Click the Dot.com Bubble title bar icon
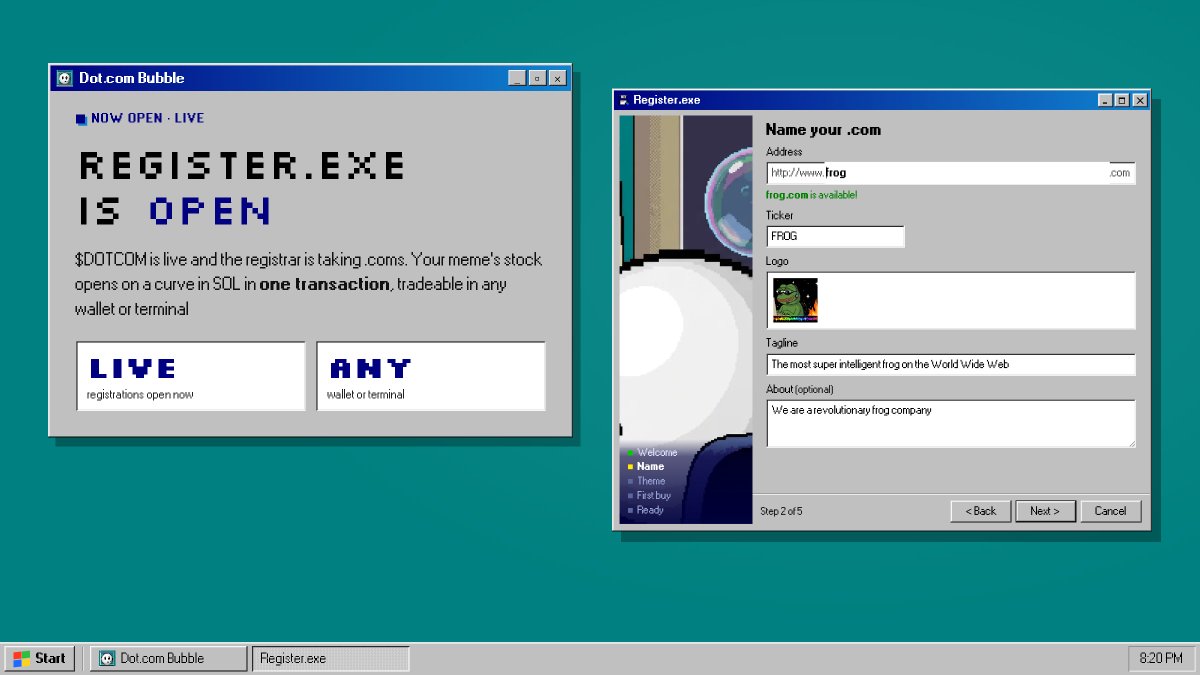The width and height of the screenshot is (1200, 675). coord(64,78)
